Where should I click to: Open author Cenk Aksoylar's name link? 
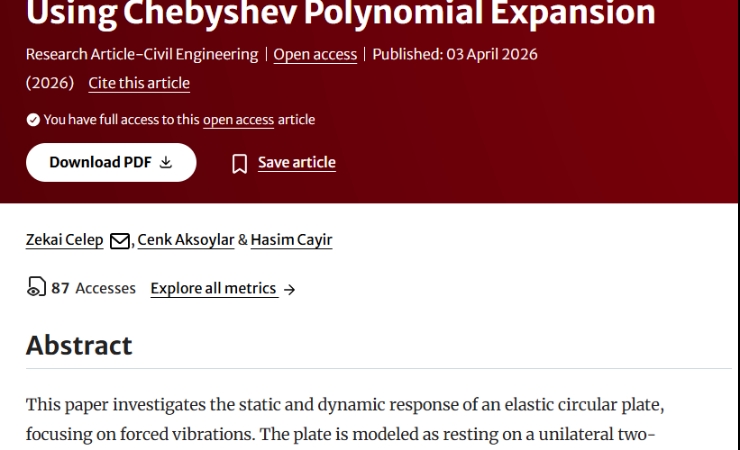[186, 240]
